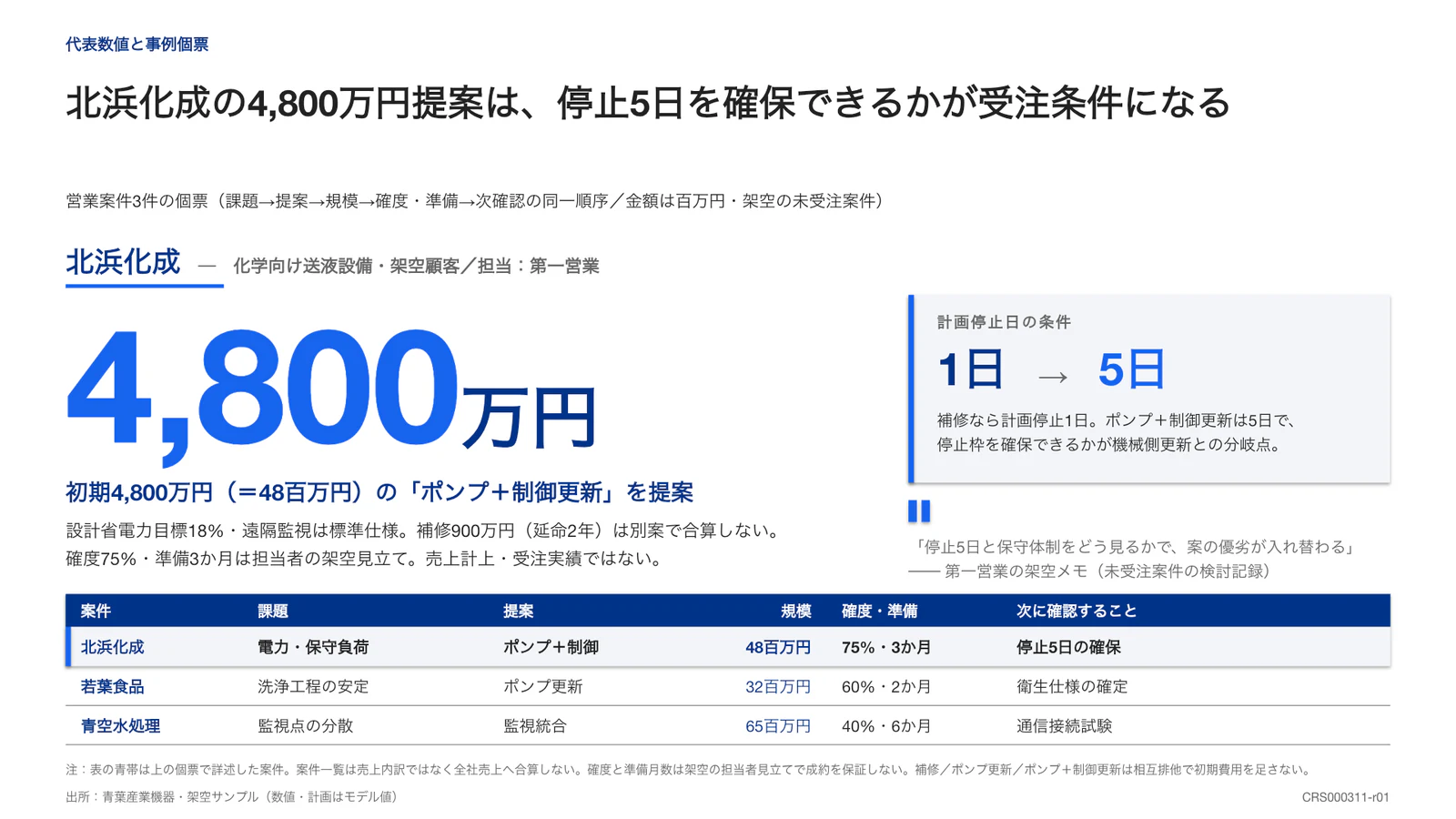The image size is (1456, 819).
Task: Select the slide title about 北浜化成の4,800万円提案
Action: pyautogui.click(x=648, y=103)
